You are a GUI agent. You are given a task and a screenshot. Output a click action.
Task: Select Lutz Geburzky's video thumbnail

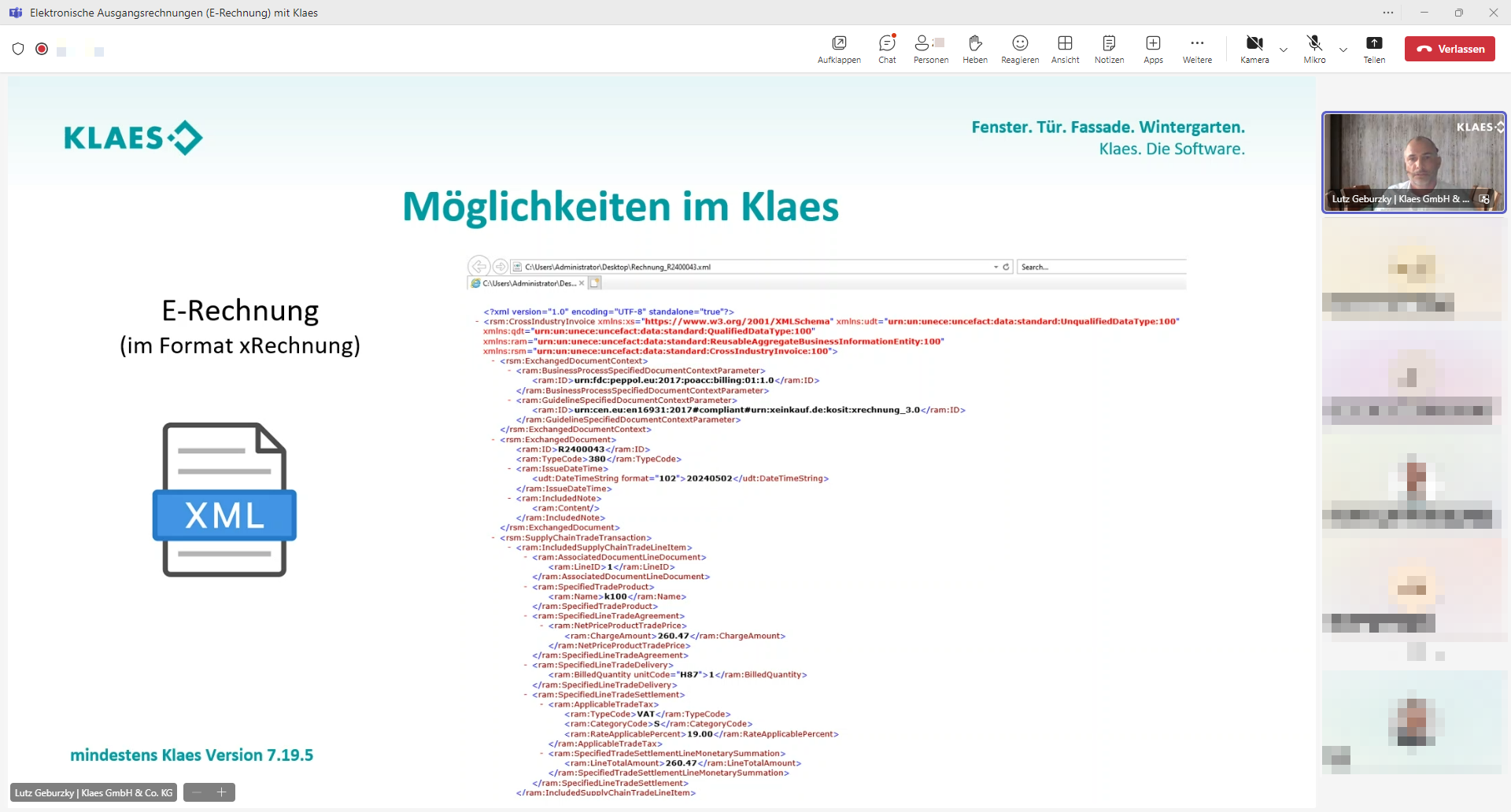click(x=1413, y=162)
